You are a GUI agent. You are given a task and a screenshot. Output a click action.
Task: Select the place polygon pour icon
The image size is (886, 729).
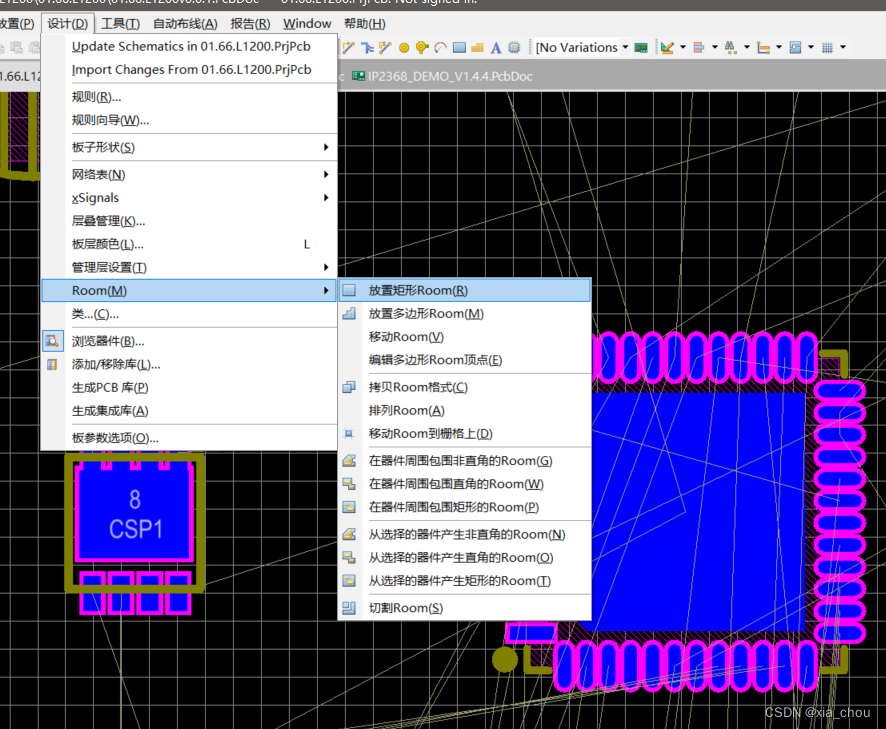coord(477,47)
